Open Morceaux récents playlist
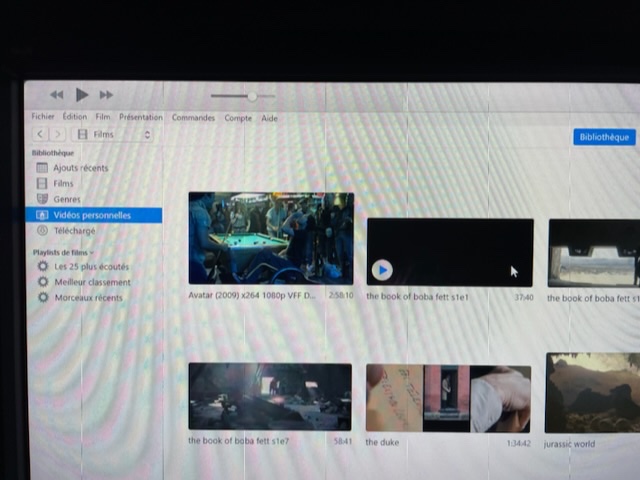This screenshot has width=640, height=480. [x=89, y=298]
